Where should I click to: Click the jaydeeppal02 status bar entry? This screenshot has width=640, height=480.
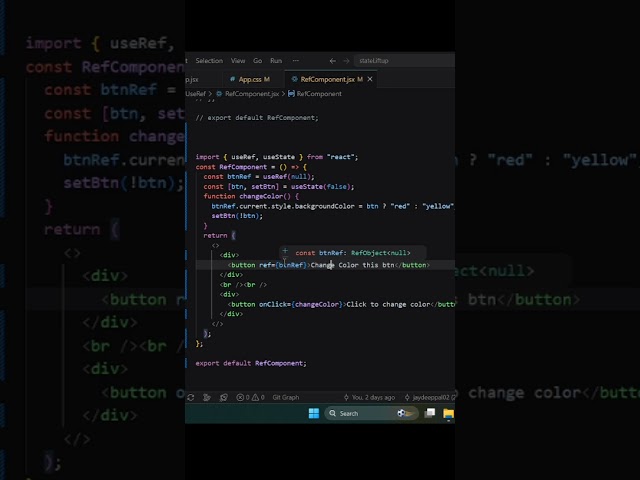point(429,397)
